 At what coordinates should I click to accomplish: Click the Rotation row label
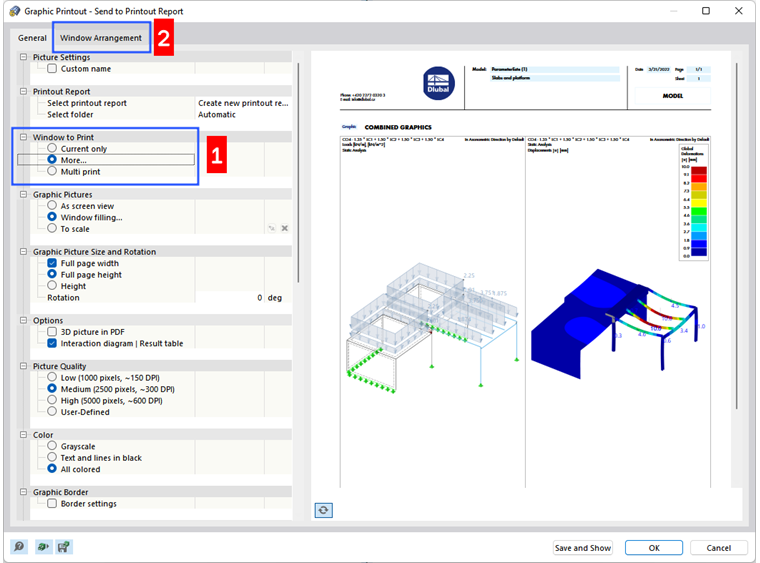(63, 297)
